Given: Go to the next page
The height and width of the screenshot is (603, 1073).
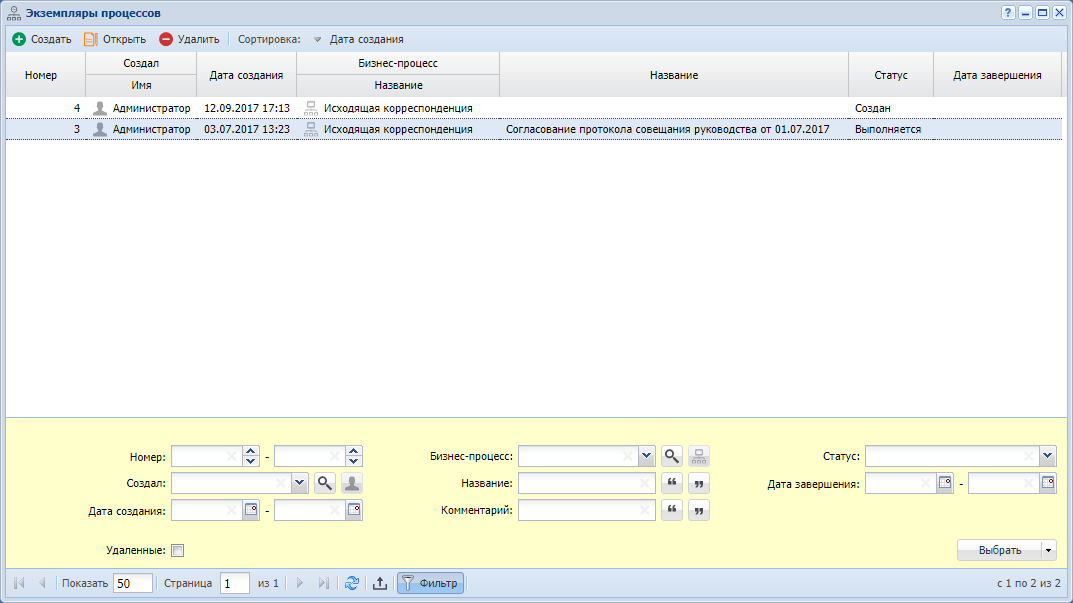Looking at the screenshot, I should 300,583.
